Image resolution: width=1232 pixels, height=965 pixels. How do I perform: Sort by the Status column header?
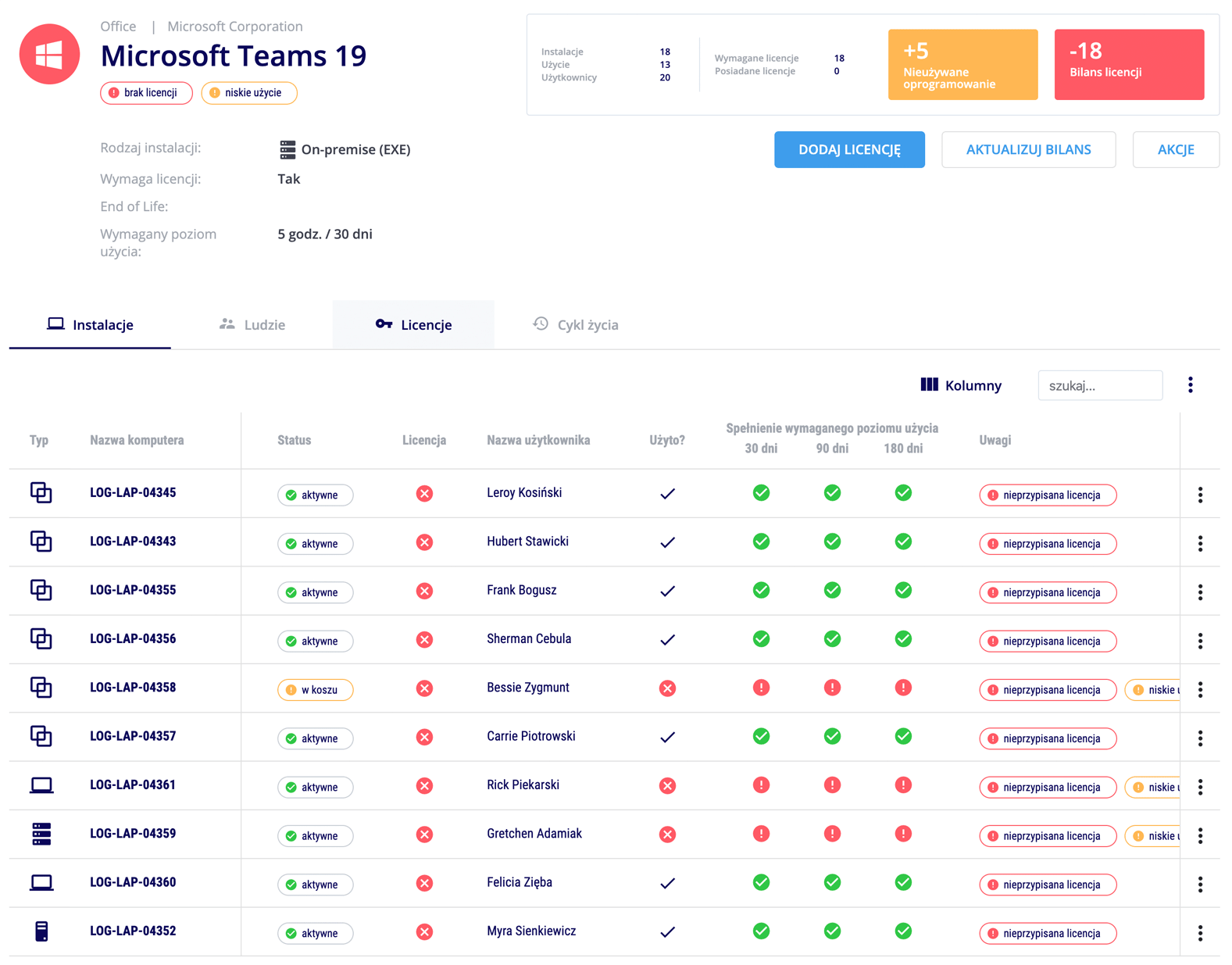point(294,441)
